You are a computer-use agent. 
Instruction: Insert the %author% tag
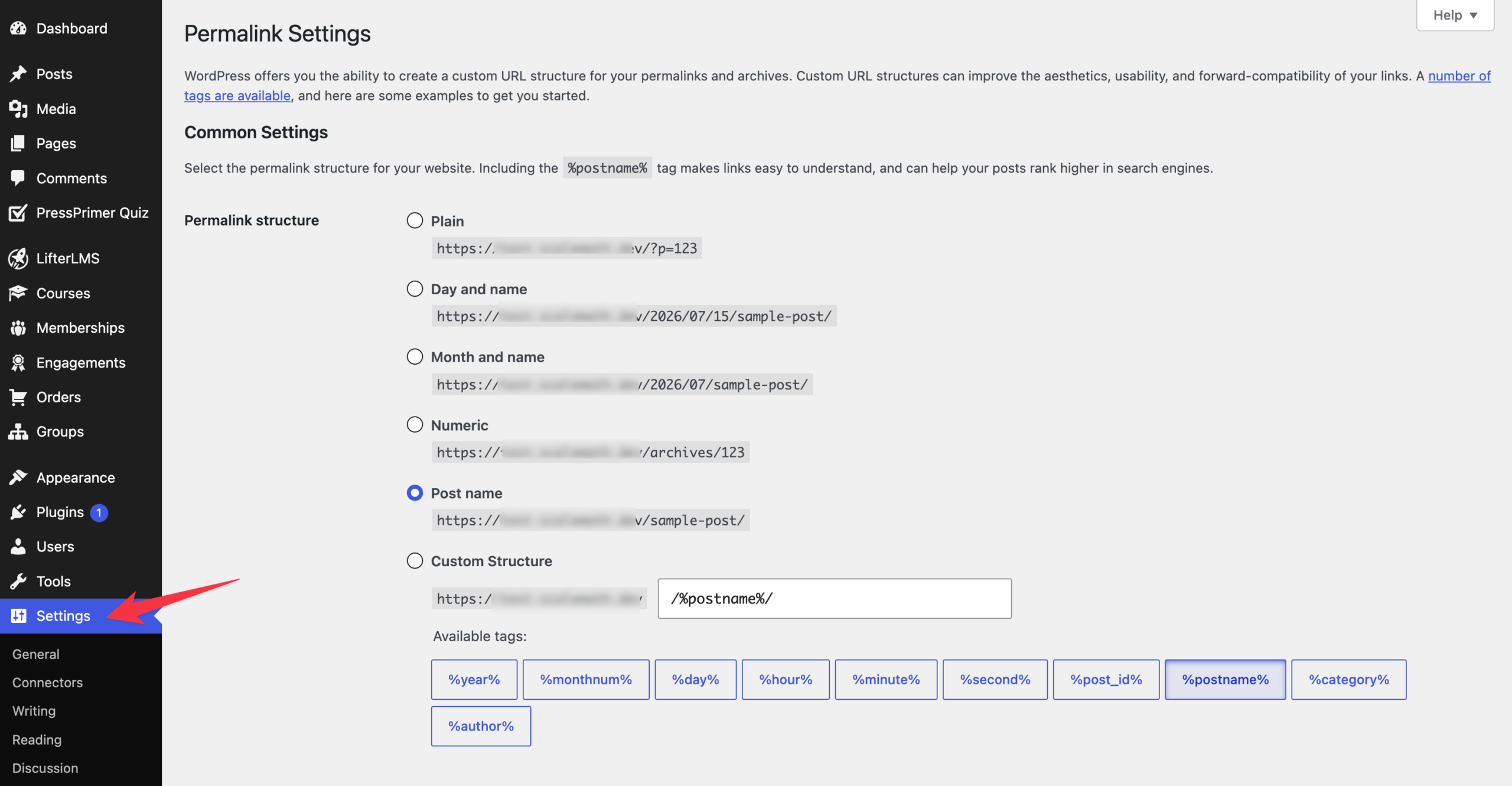click(481, 726)
